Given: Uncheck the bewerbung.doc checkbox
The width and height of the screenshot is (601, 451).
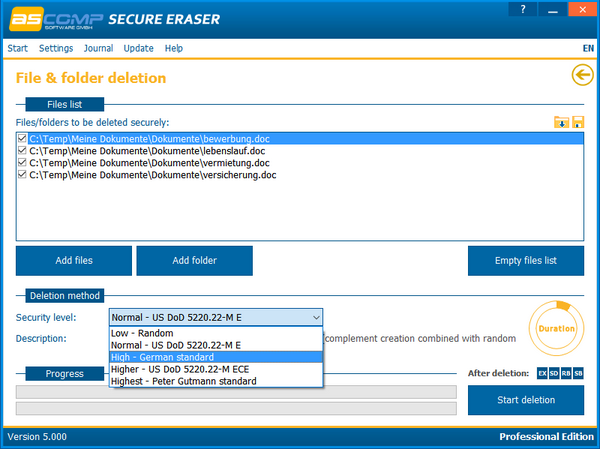Looking at the screenshot, I should click(22, 138).
